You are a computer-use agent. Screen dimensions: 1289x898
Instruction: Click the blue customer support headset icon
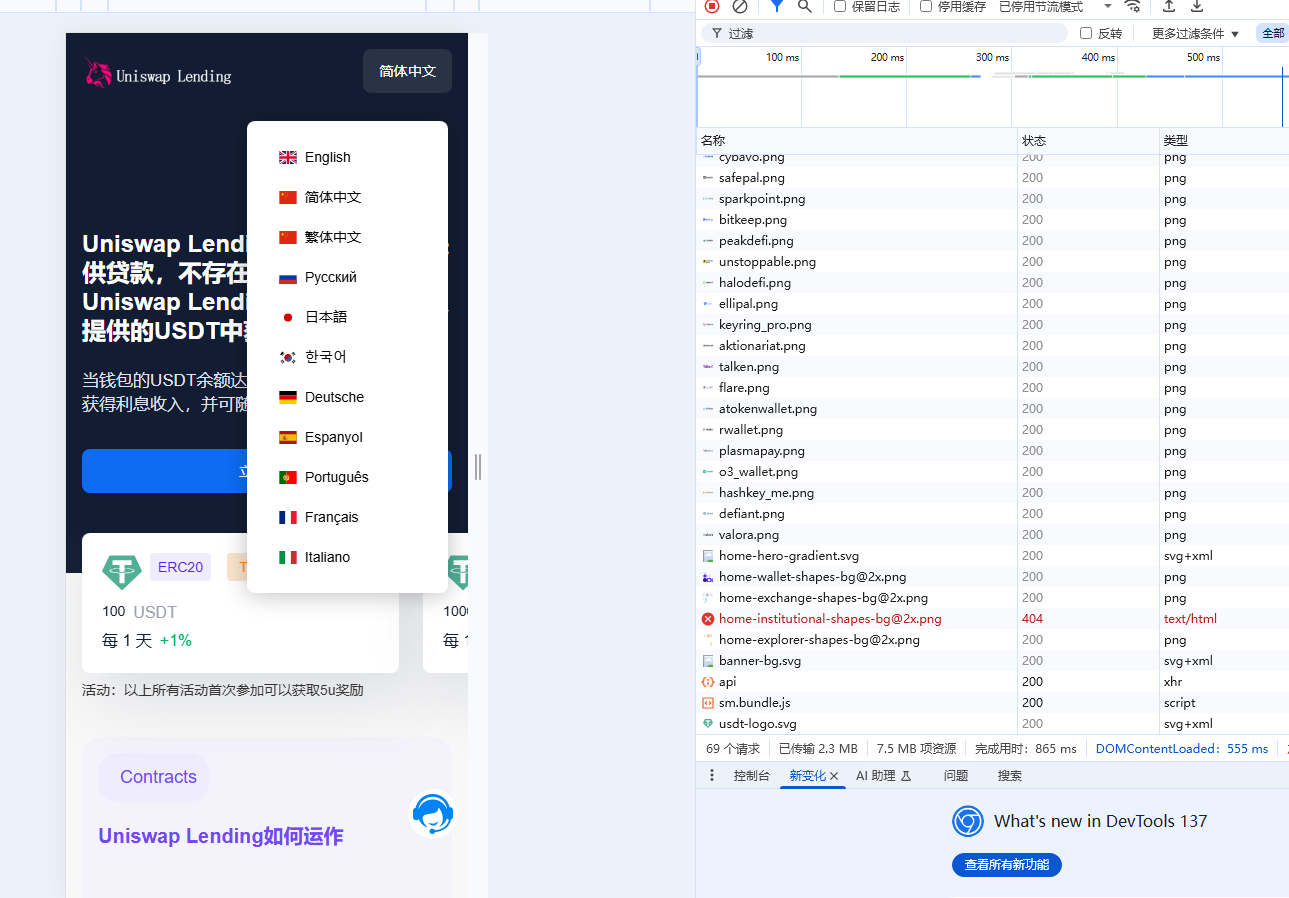pyautogui.click(x=433, y=814)
